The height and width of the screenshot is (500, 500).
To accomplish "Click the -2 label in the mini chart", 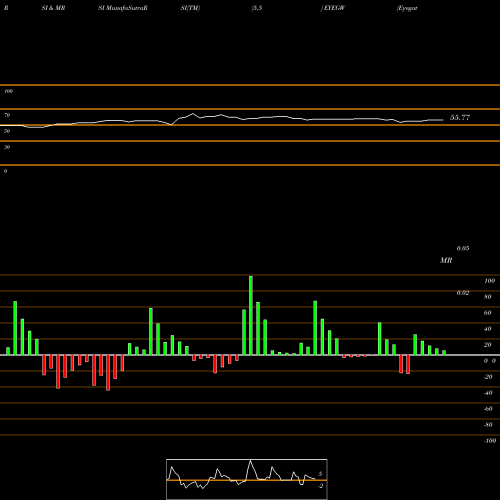I will point(320,486).
